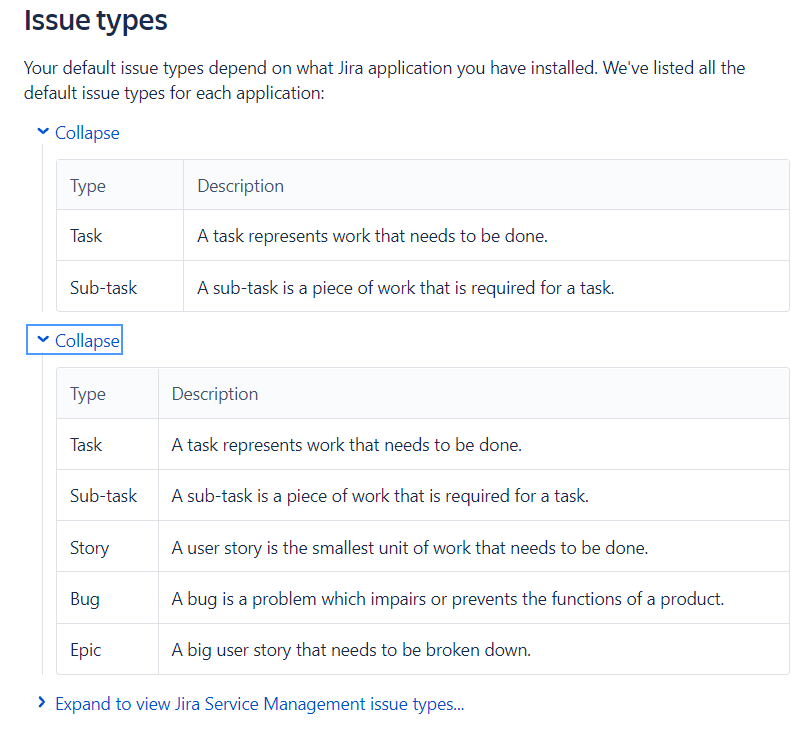Click the bug description about impaired functions
The image size is (796, 740).
click(x=447, y=599)
